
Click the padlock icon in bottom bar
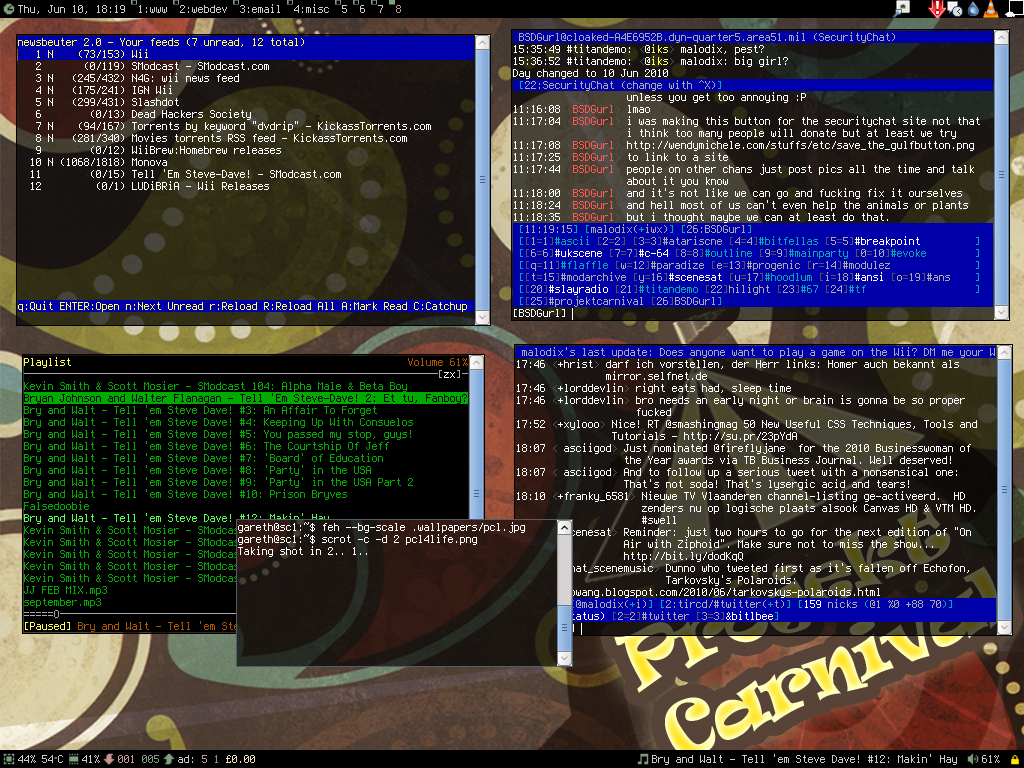click(1015, 759)
